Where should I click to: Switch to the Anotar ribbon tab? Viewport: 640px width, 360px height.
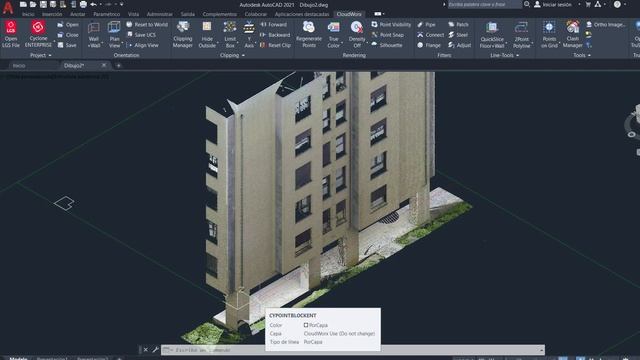(x=78, y=14)
